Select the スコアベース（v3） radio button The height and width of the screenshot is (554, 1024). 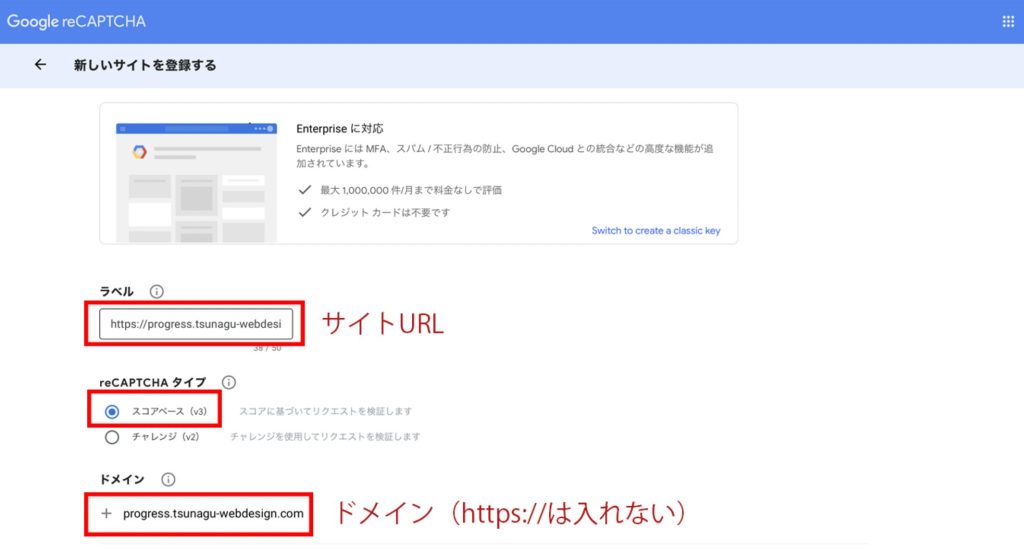tap(112, 411)
